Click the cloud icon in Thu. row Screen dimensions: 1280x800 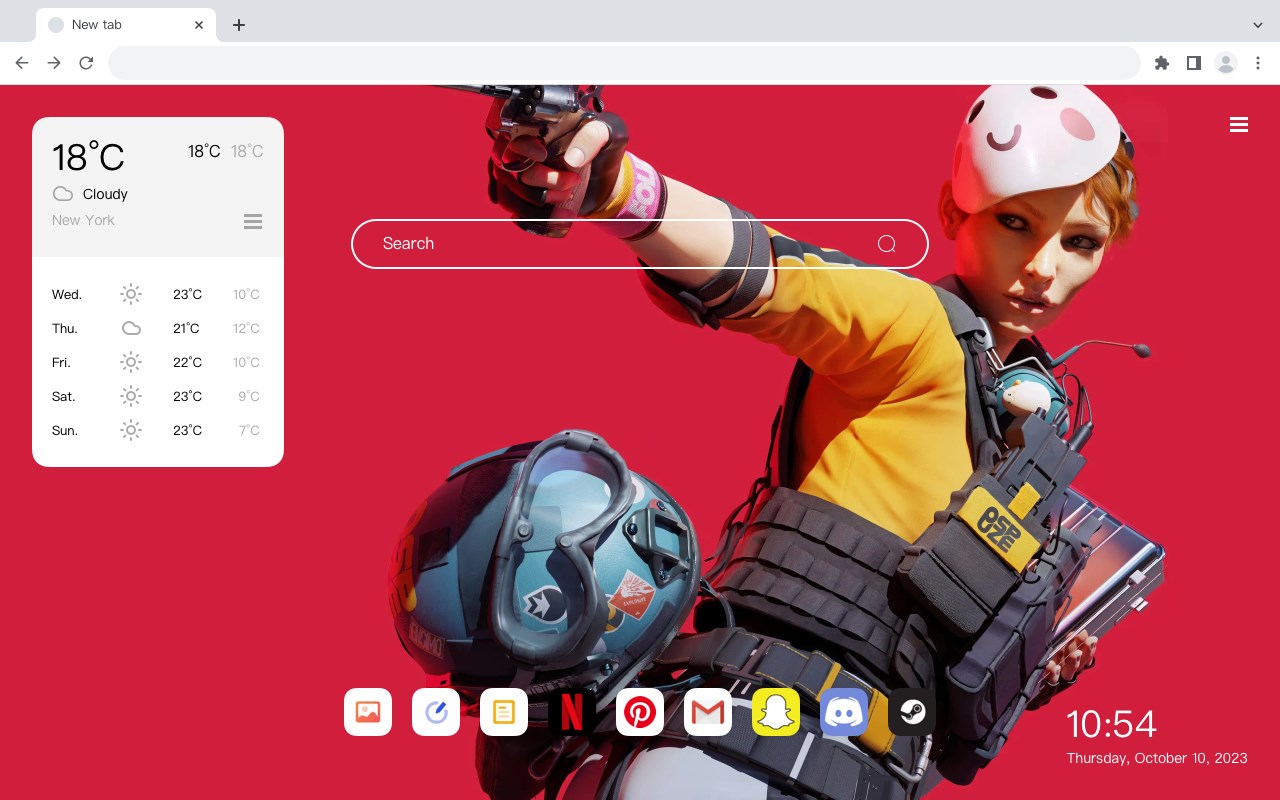[x=131, y=328]
